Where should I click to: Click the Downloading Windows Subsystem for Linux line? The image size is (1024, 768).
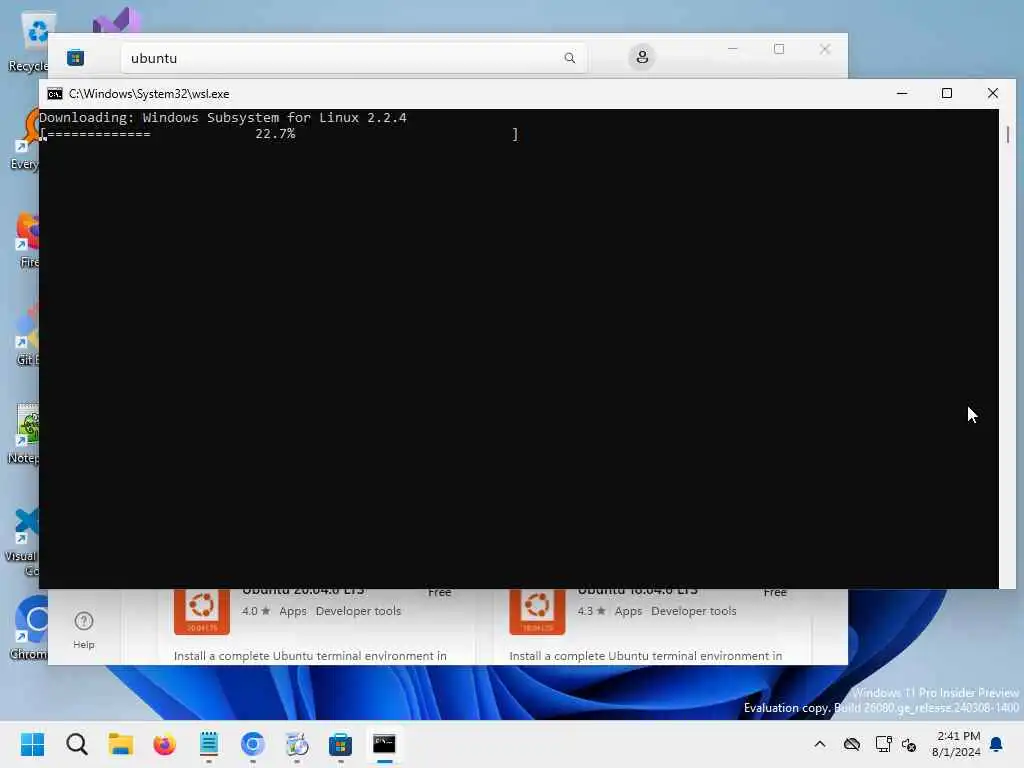tap(223, 118)
